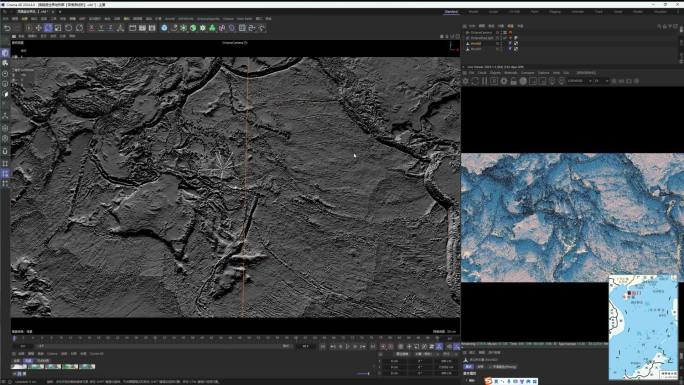Switch to the Model layout tab
This screenshot has width=684, height=385.
[473, 12]
